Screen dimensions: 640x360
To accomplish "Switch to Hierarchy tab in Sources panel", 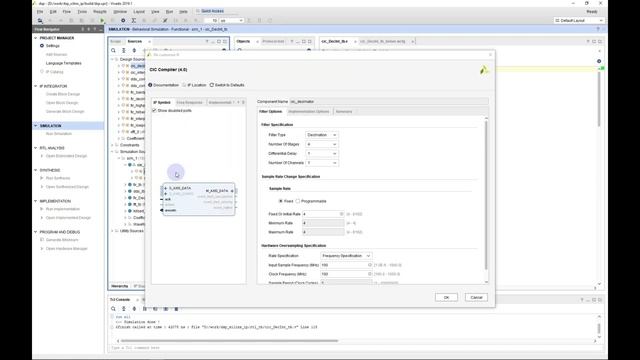I will click(120, 286).
